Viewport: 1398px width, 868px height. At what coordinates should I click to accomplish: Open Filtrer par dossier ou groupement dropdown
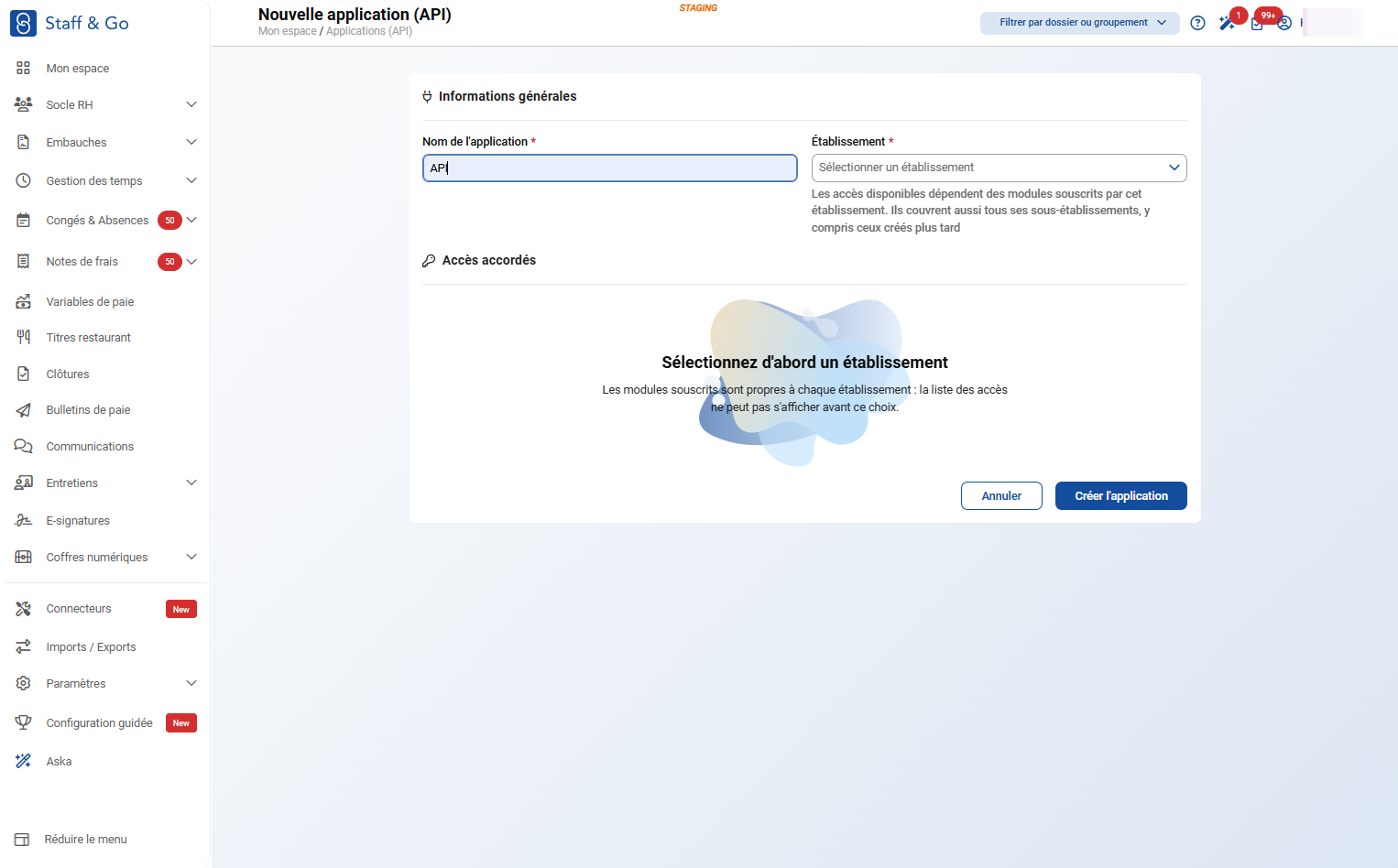[1079, 23]
